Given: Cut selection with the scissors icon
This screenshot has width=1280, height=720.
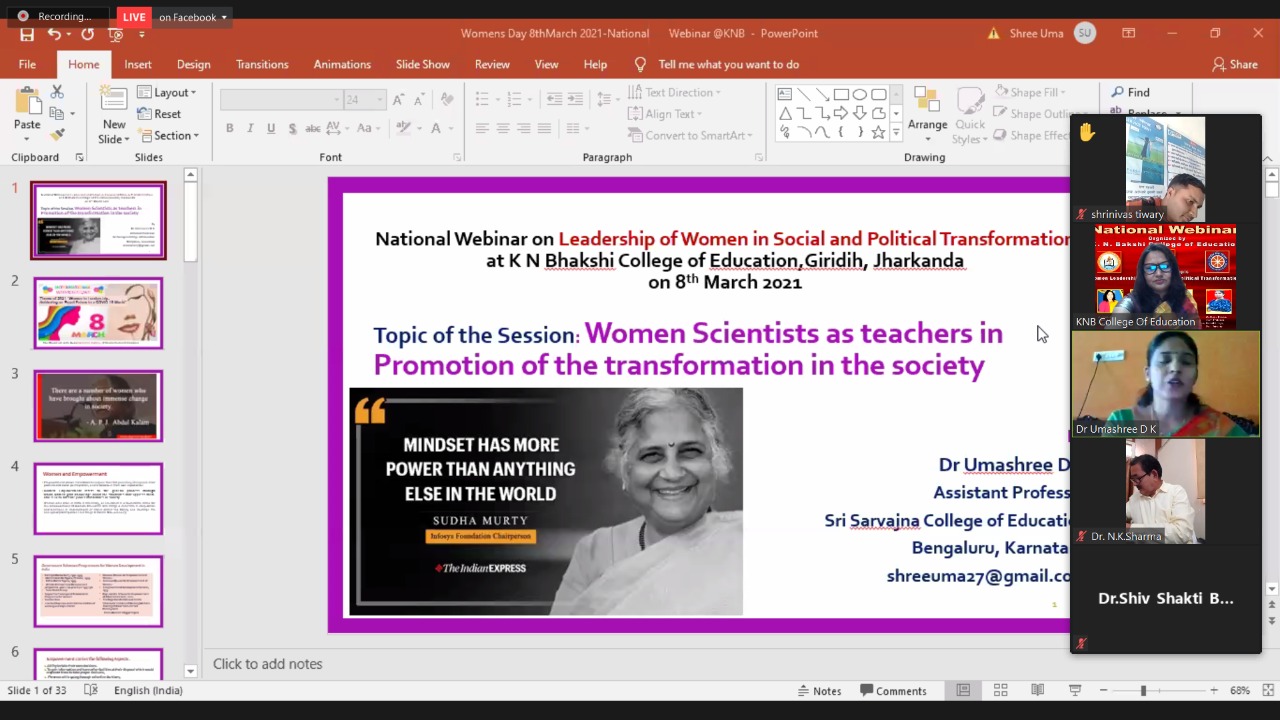Looking at the screenshot, I should point(57,94).
